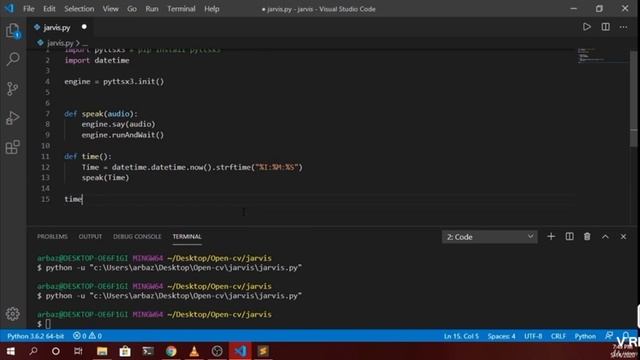Close the terminal panel
Image resolution: width=640 pixels, height=360 pixels.
623,237
